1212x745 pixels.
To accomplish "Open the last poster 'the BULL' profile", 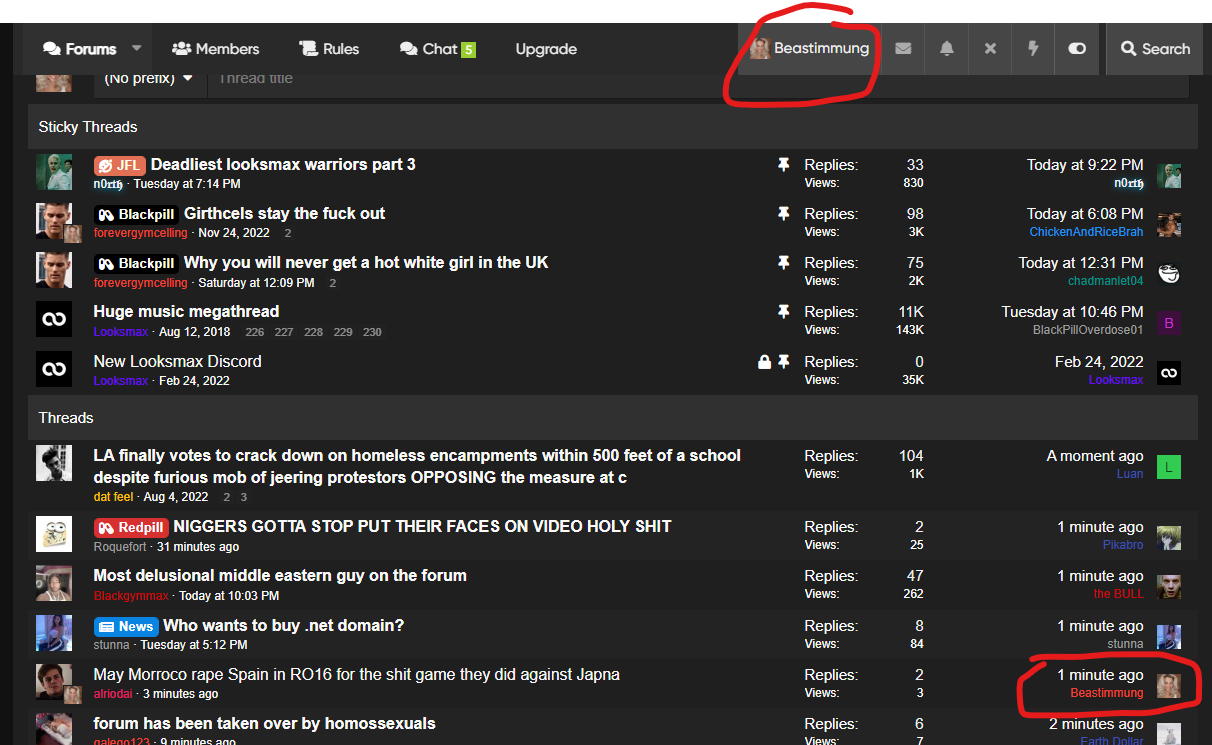I will pos(1118,594).
